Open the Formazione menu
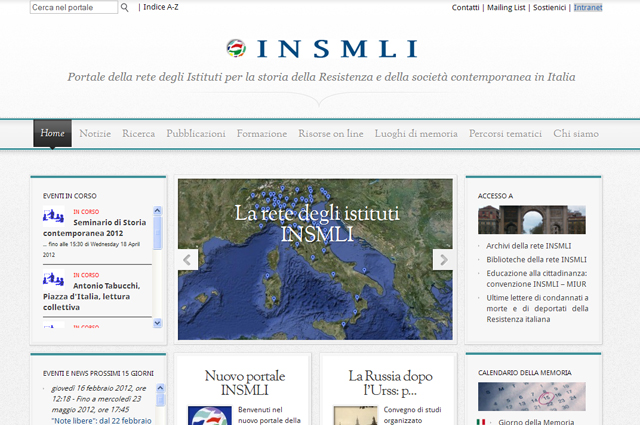Screen dimensions: 640x425 [x=262, y=134]
